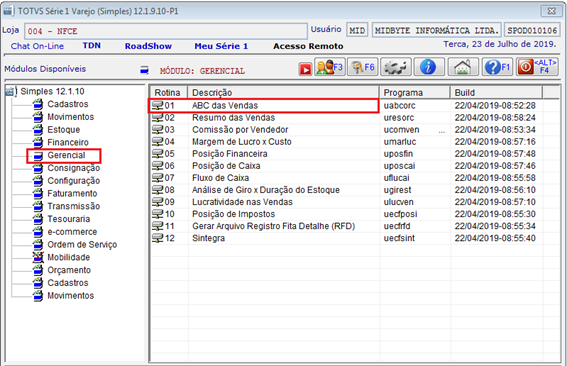
Task: Click program name uecfsint
Action: [399, 238]
